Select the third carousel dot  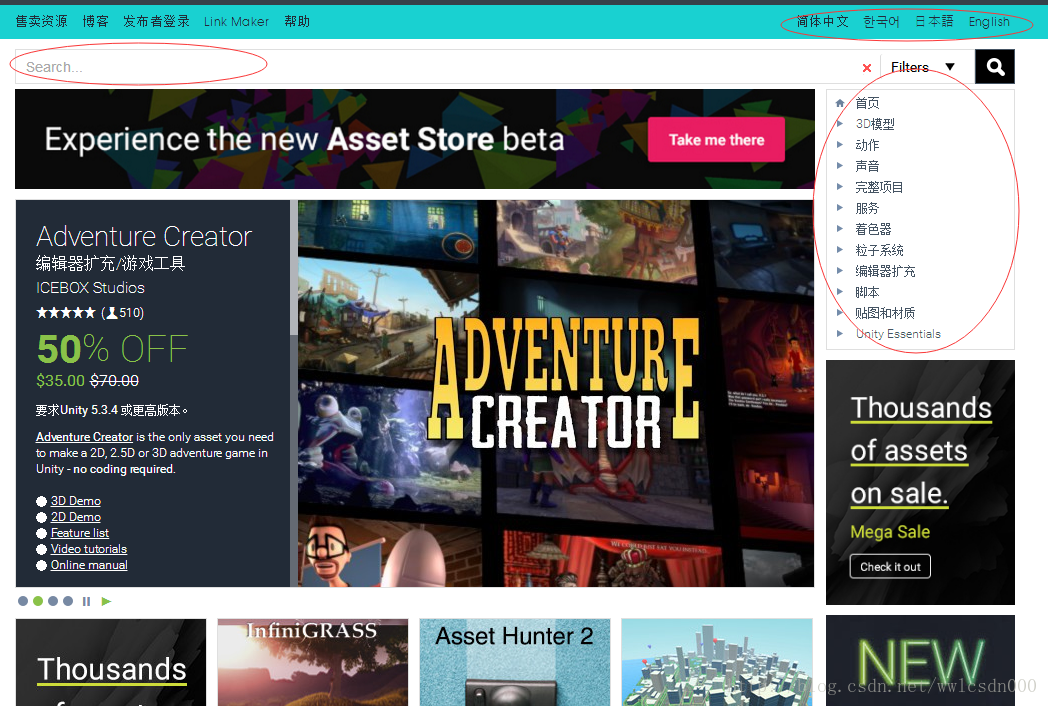coord(53,601)
